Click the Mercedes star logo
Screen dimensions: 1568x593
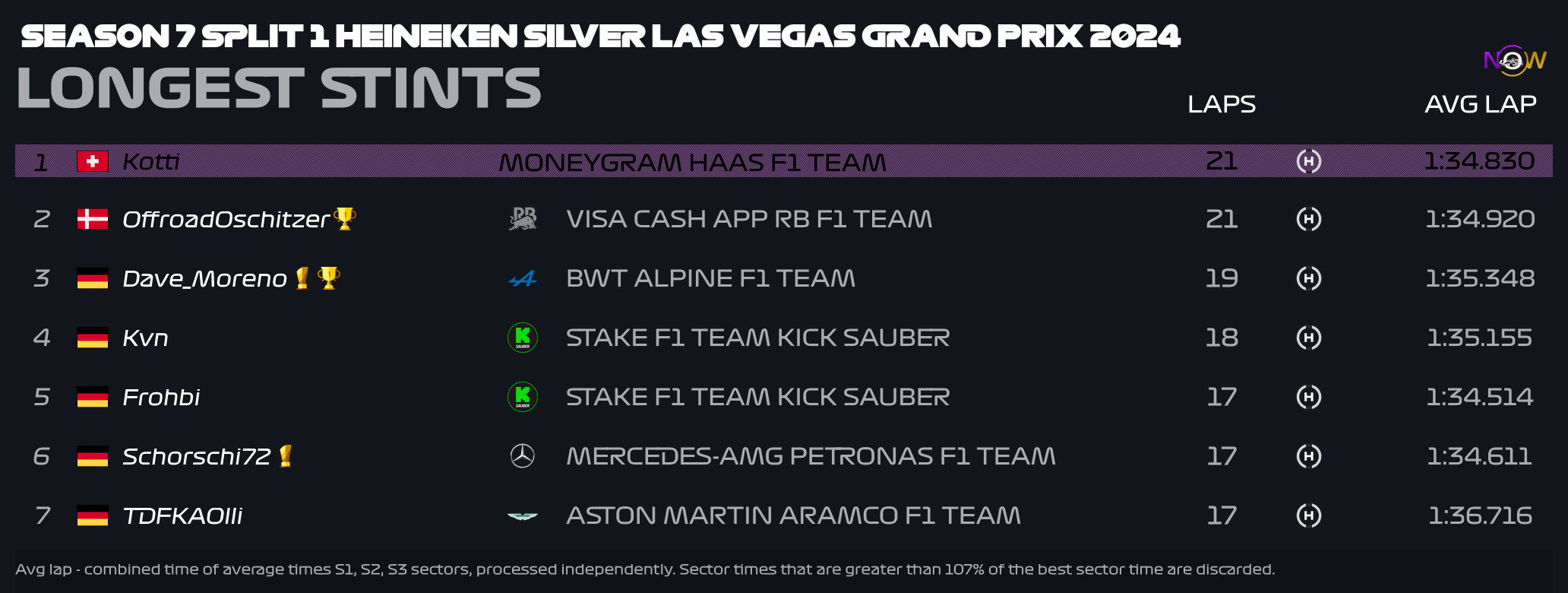523,456
